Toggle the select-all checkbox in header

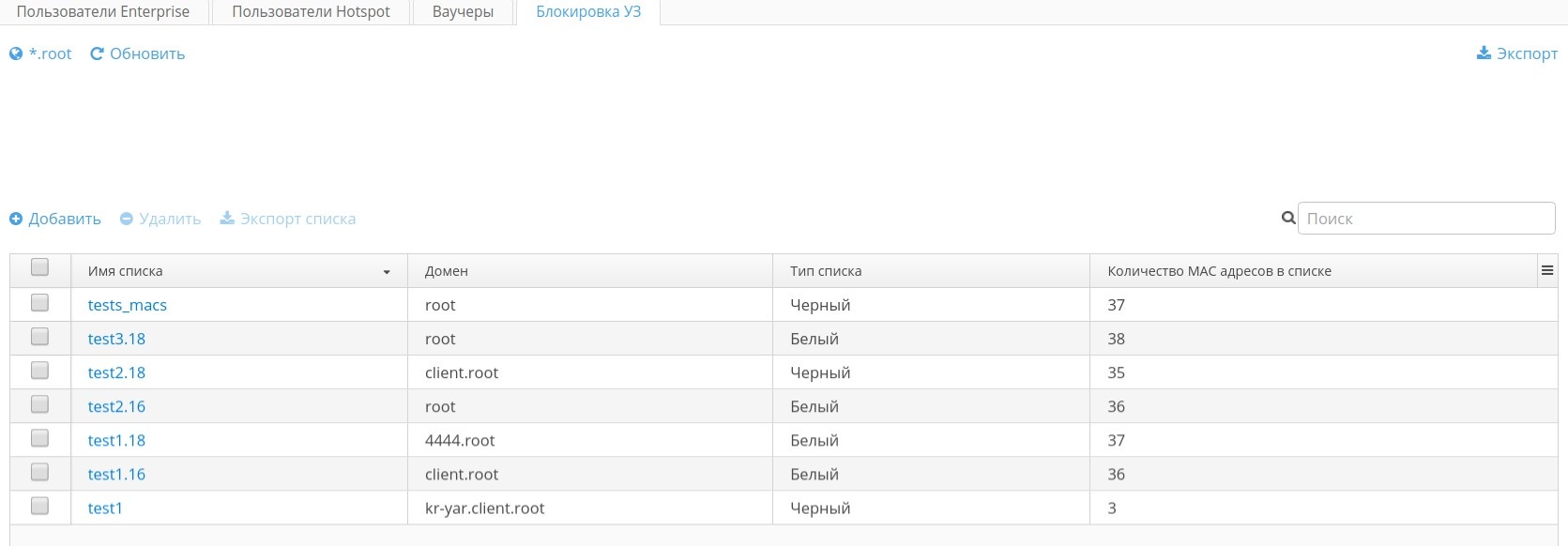click(39, 268)
